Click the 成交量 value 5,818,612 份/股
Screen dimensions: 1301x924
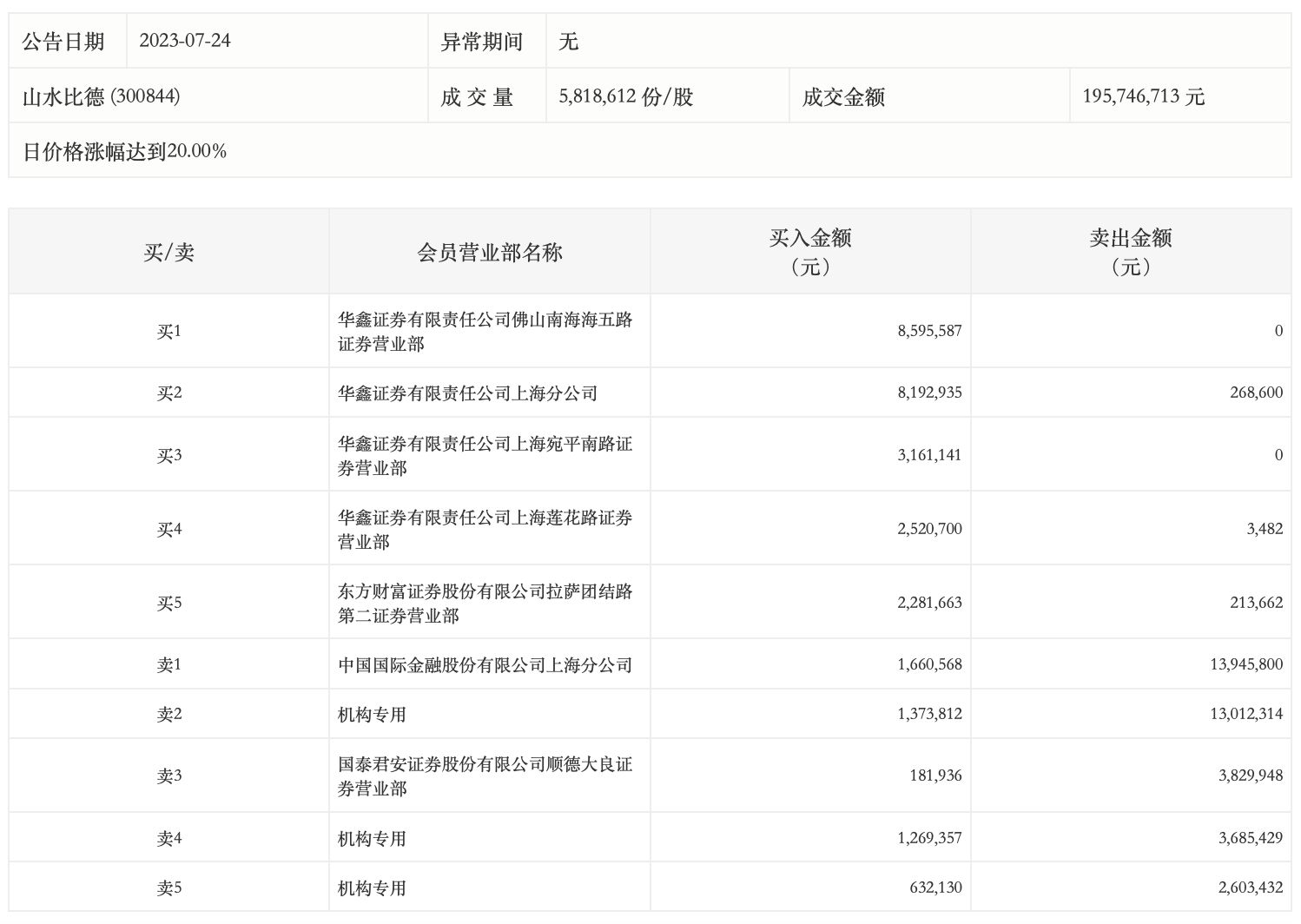click(x=625, y=96)
